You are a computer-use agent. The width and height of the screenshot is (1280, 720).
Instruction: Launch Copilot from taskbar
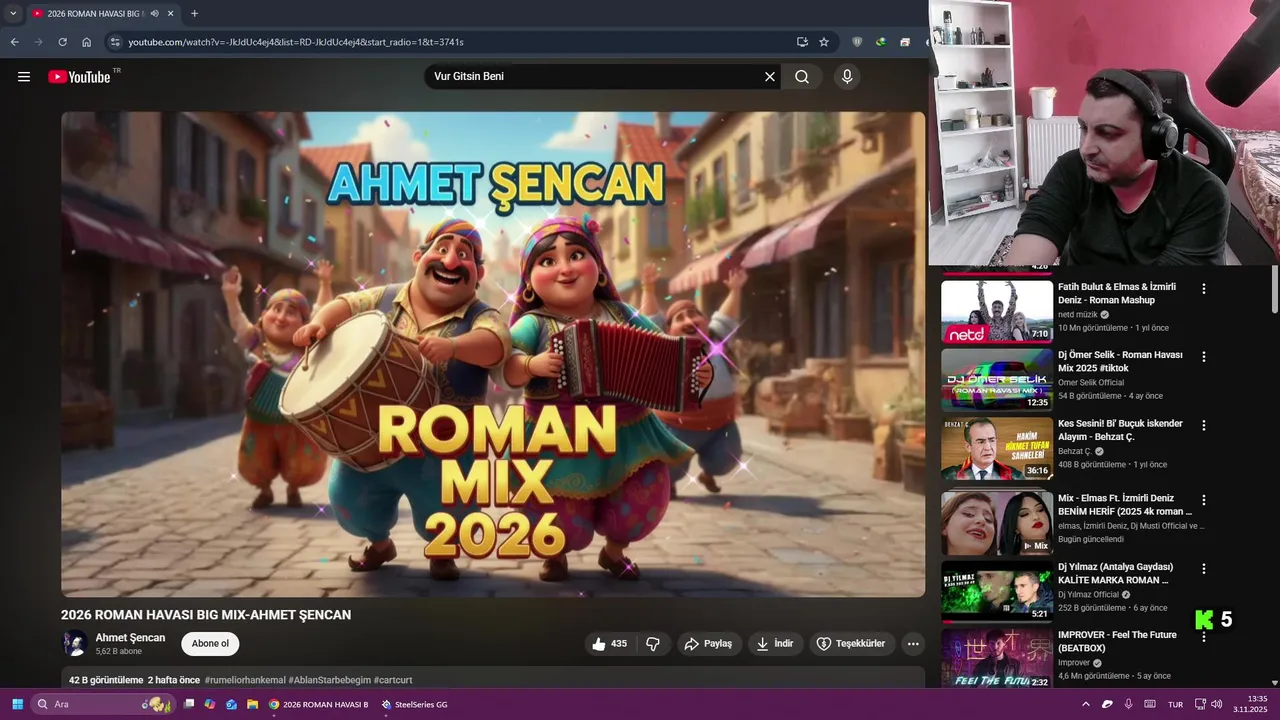(x=210, y=704)
